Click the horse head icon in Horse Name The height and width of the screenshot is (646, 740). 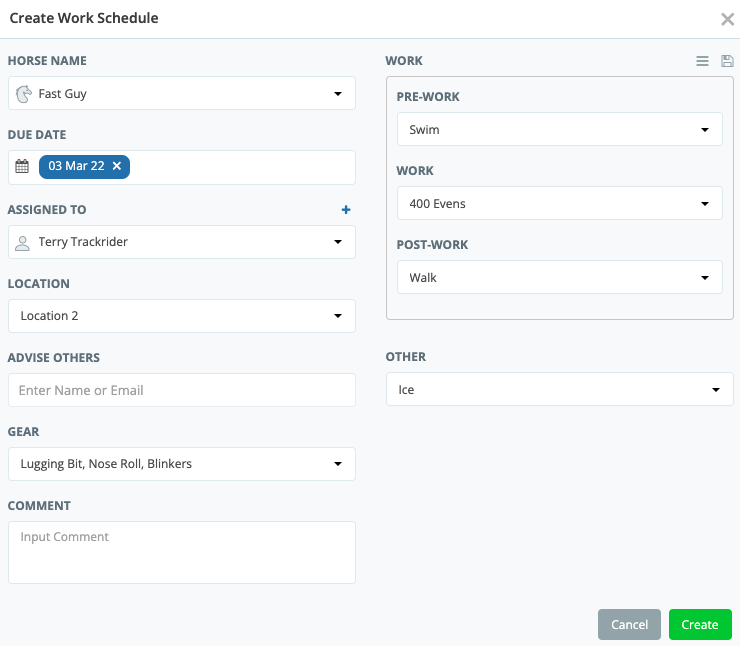click(23, 94)
